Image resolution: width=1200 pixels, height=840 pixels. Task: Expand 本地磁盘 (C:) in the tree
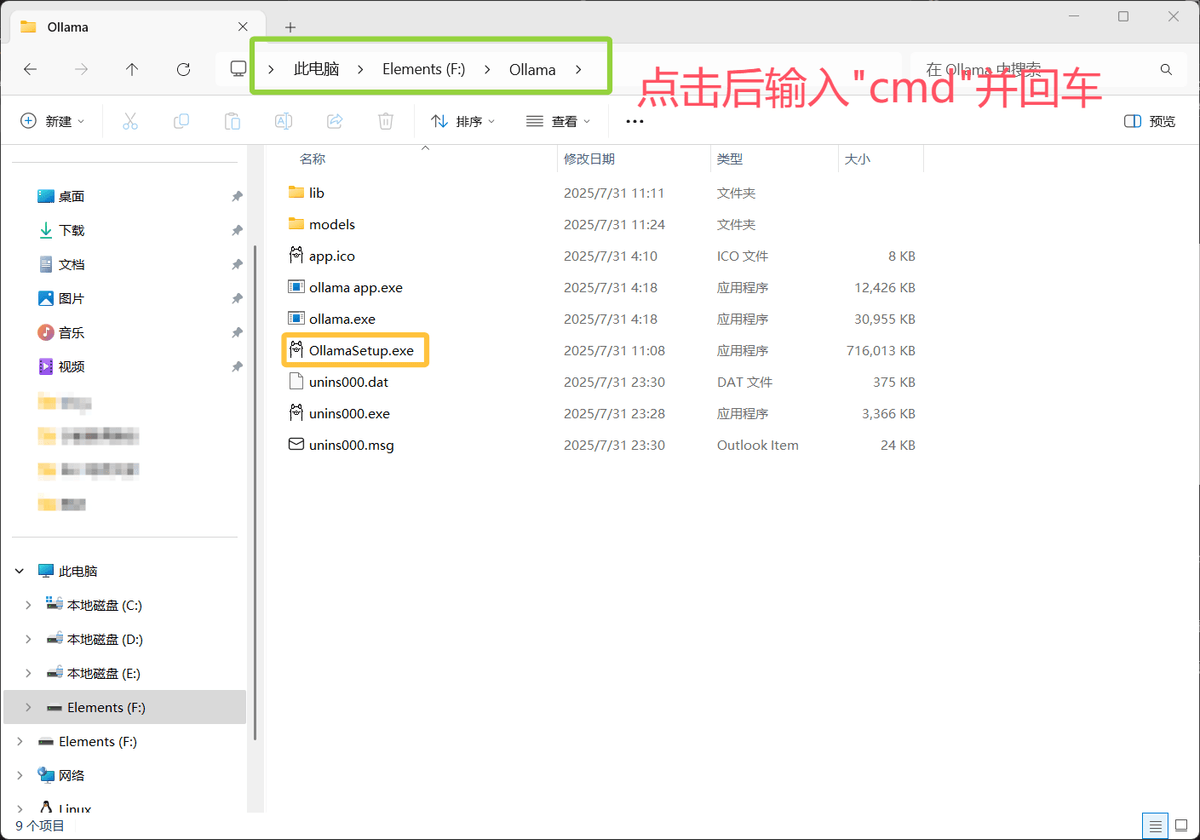coord(28,605)
